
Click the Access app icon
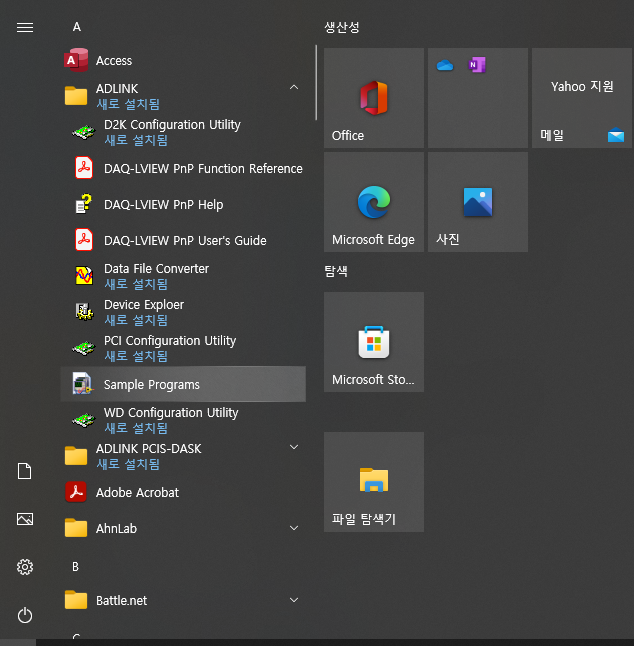tap(76, 60)
